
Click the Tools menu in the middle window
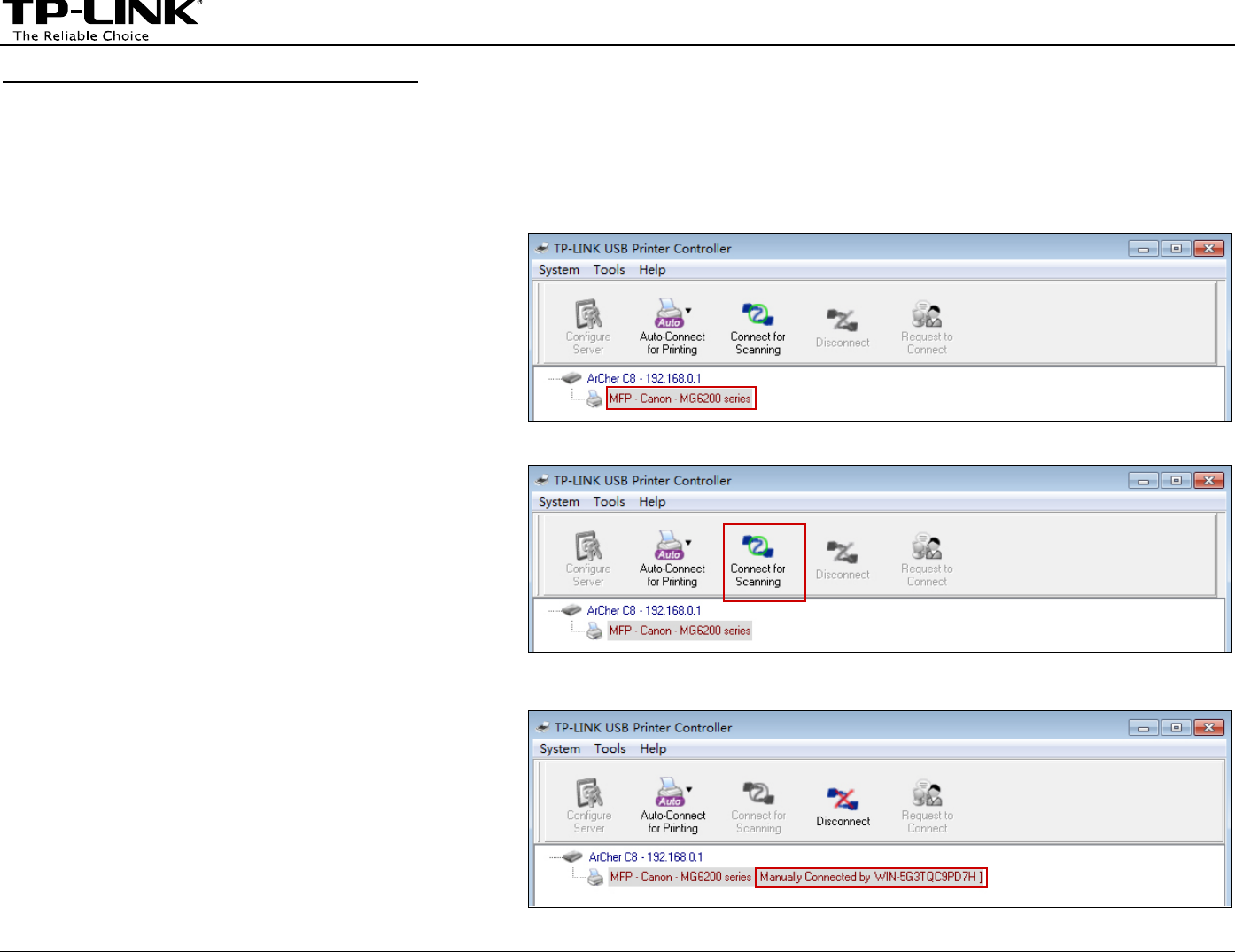click(x=609, y=502)
